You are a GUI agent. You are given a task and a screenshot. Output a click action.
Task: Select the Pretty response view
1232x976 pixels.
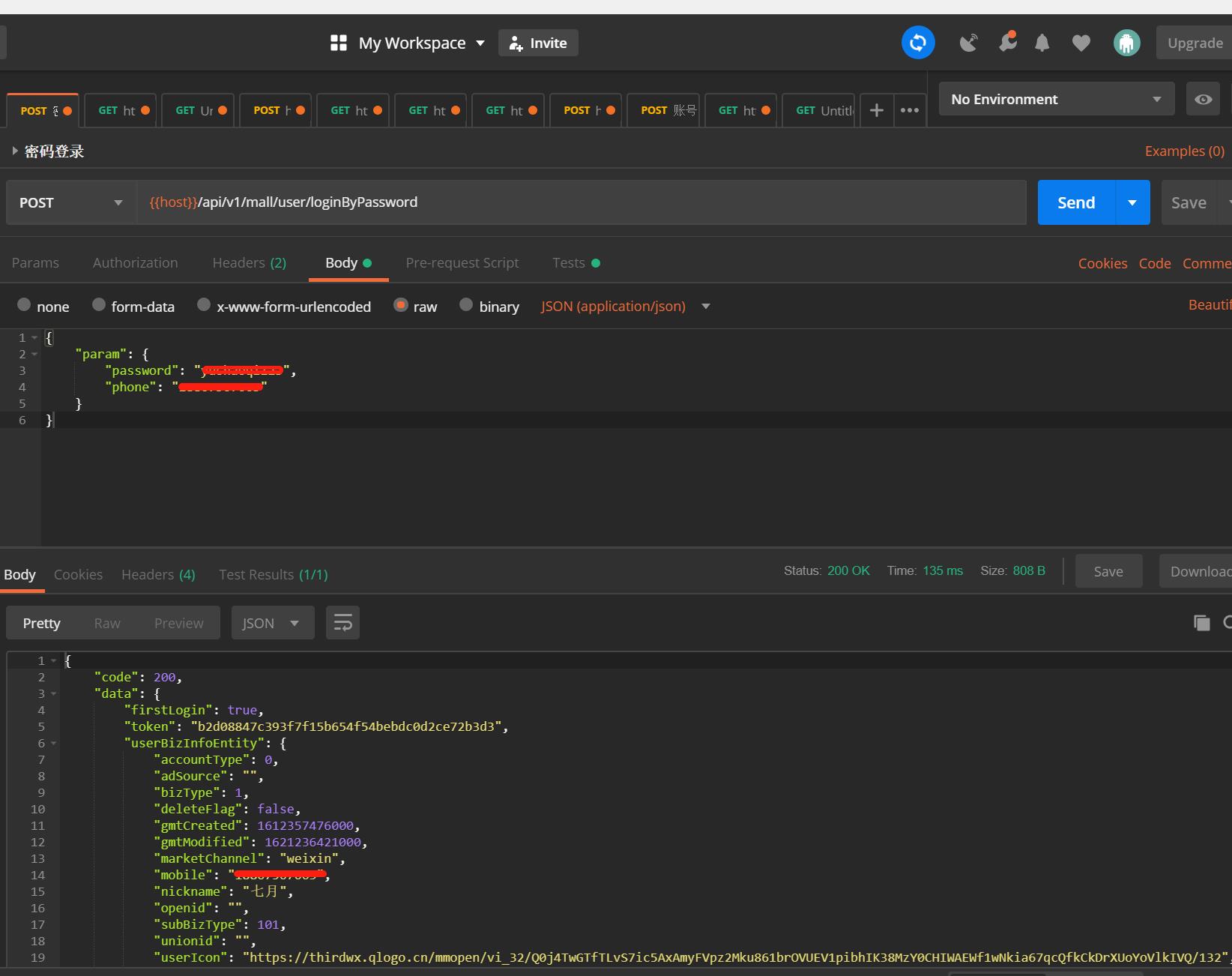pos(41,623)
